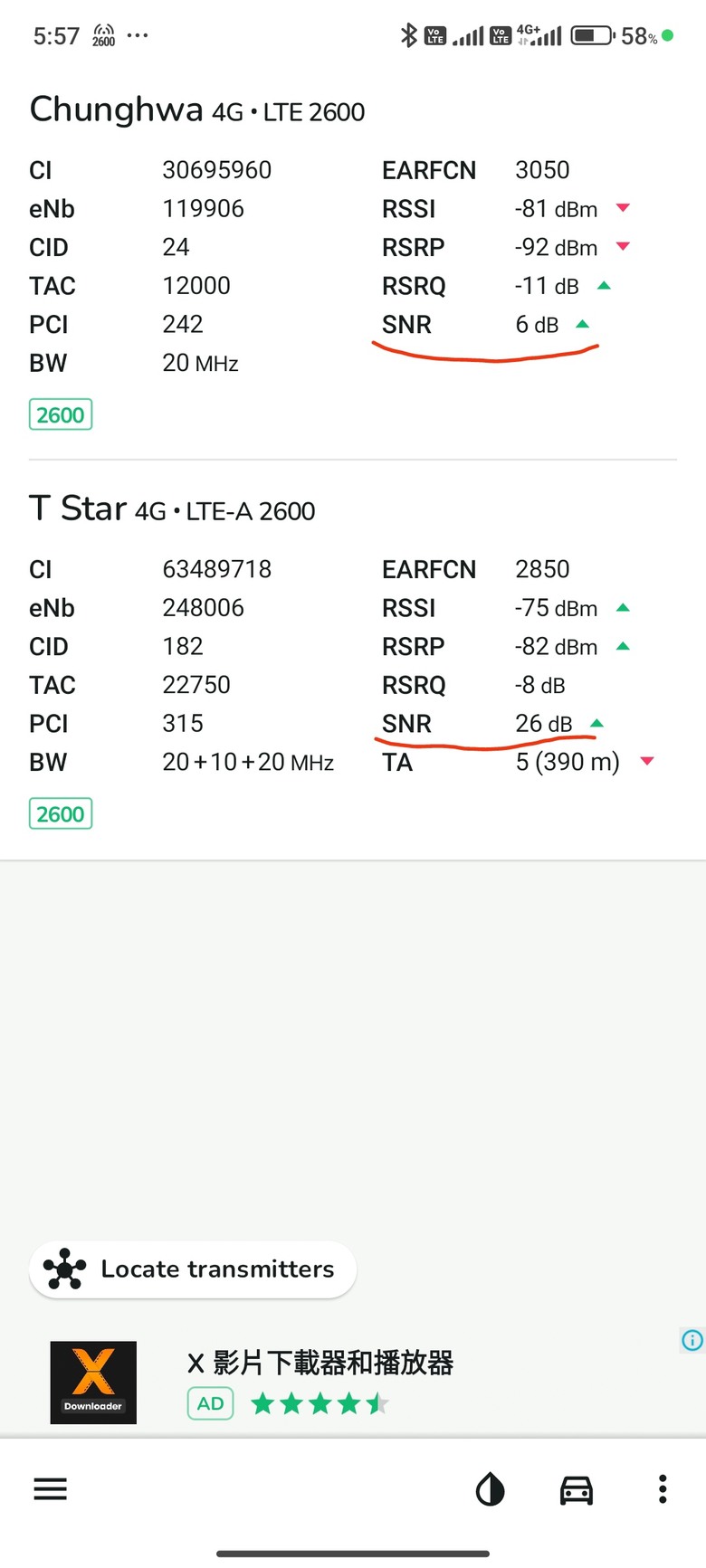The width and height of the screenshot is (706, 1568).
Task: Tap the Chunghwa SNR 6 dB value
Action: coord(537,325)
